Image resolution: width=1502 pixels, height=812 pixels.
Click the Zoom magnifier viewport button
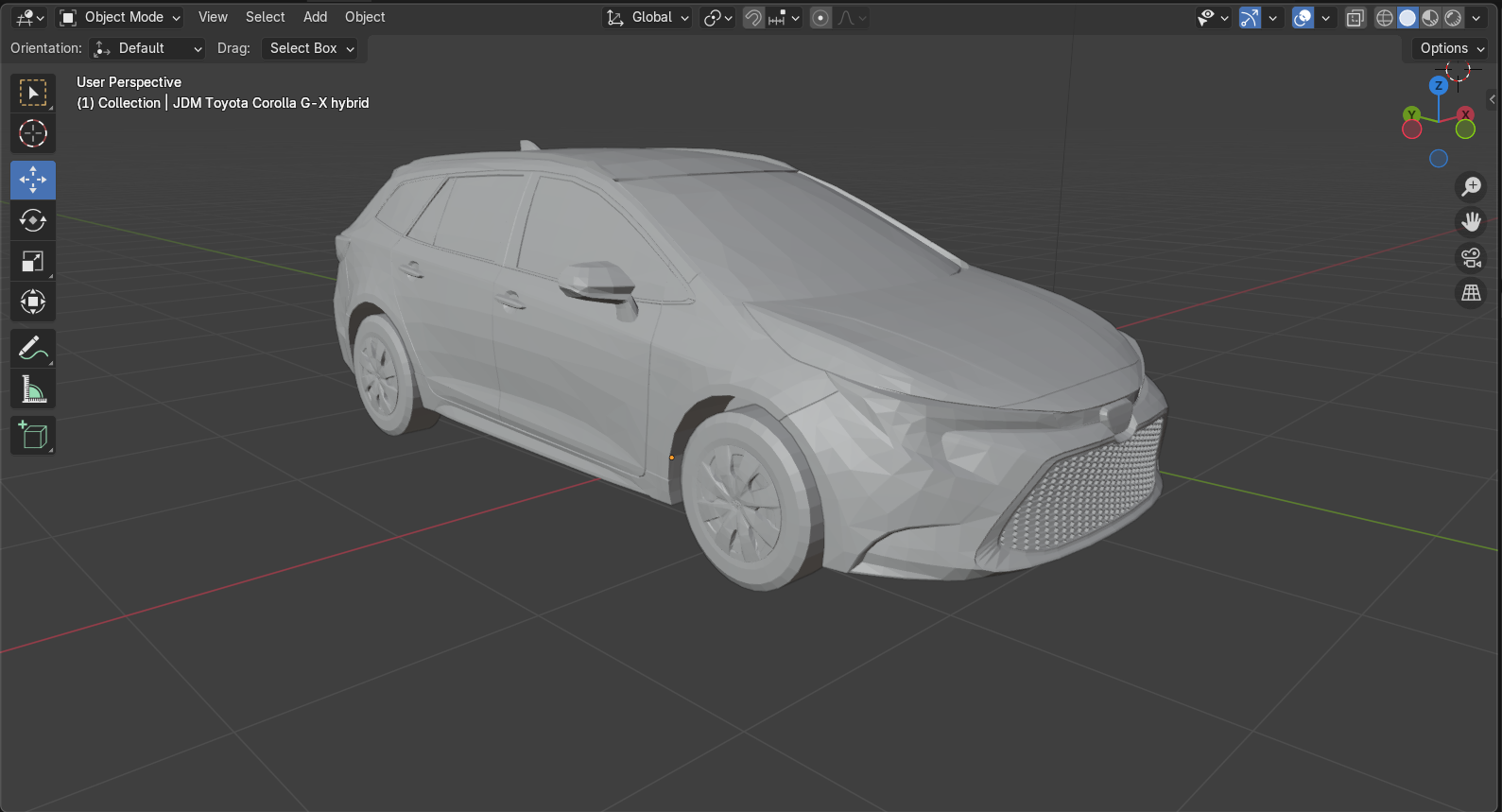(x=1471, y=186)
